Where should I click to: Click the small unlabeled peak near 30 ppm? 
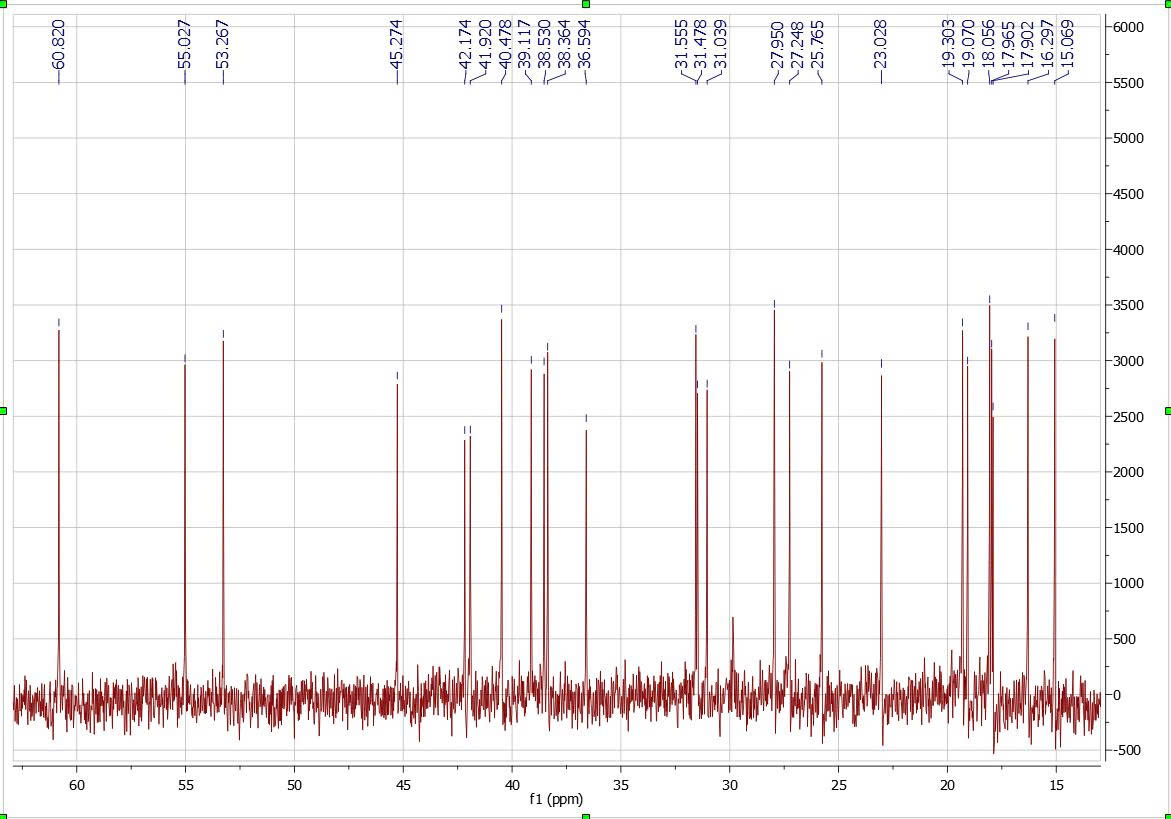[x=733, y=620]
